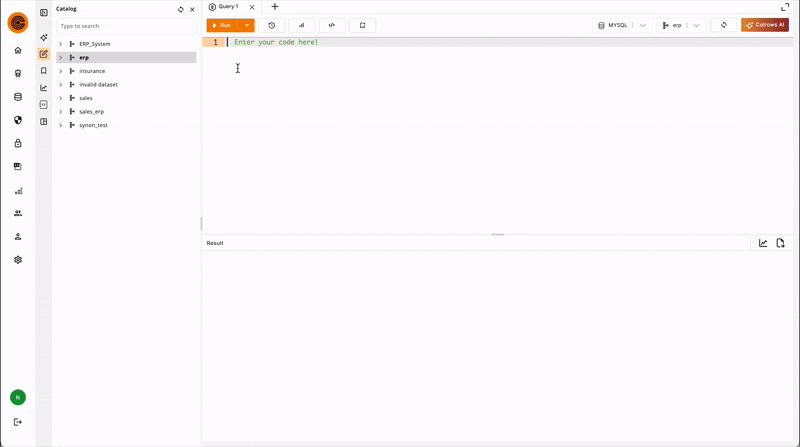The width and height of the screenshot is (800, 447).
Task: Expand the erp catalog node
Action: tap(61, 58)
